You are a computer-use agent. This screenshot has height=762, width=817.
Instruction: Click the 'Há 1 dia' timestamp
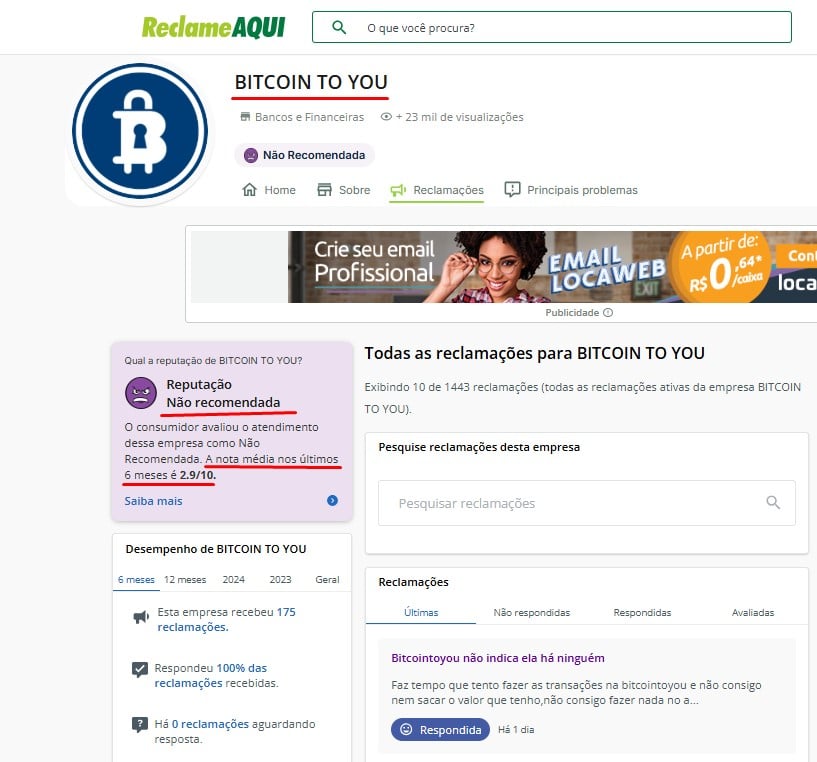click(516, 730)
